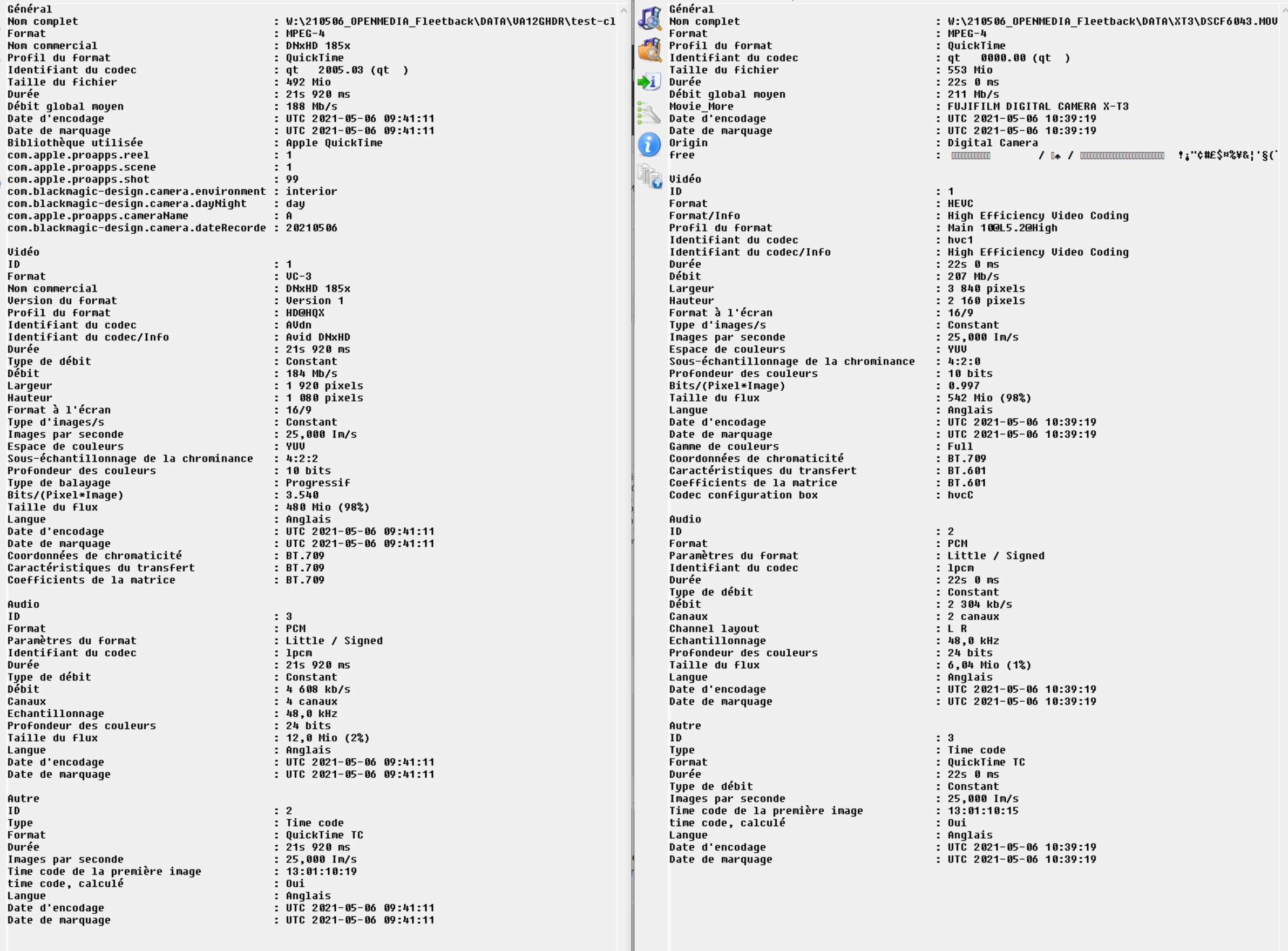Click the 'Movie_More' field label

tap(701, 106)
